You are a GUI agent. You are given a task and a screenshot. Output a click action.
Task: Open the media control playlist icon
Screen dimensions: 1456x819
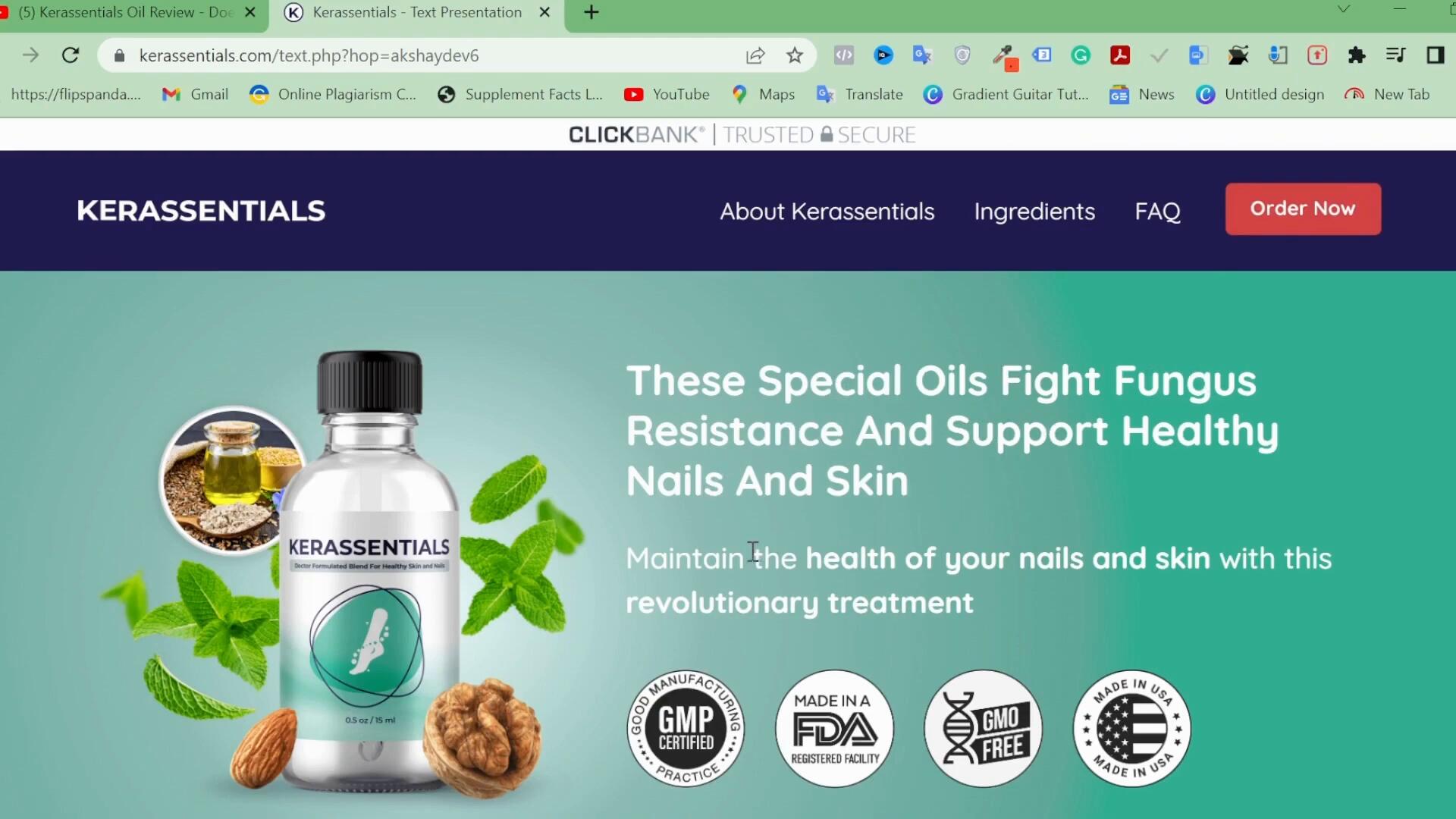tap(1395, 55)
